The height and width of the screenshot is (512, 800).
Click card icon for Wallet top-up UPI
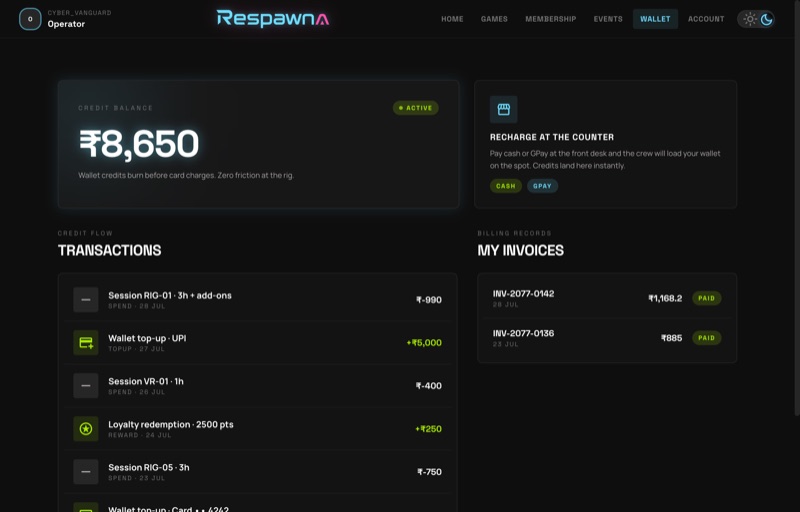(x=86, y=343)
